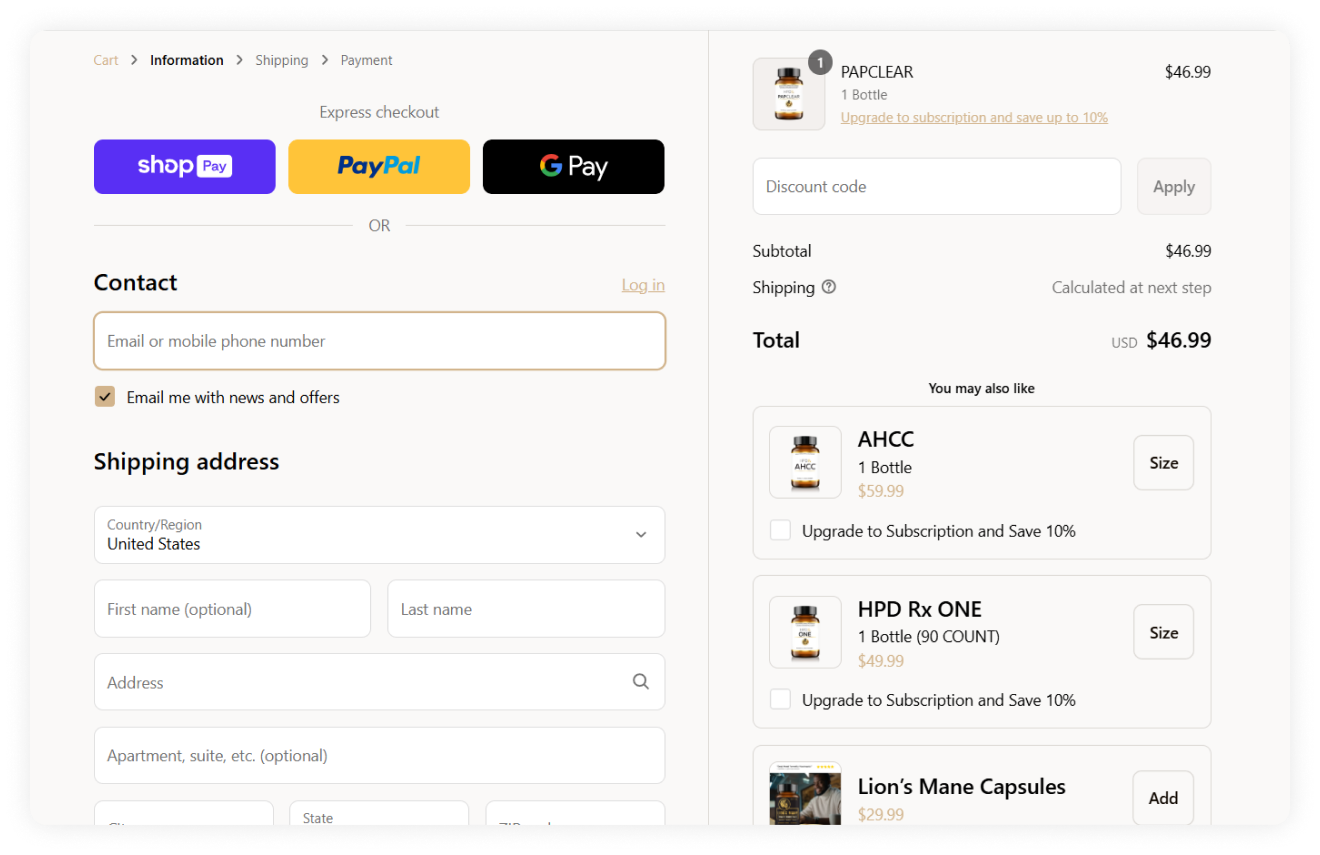Open the Size selector for HPD Rx ONE
This screenshot has height=855, width=1320.
pos(1163,632)
